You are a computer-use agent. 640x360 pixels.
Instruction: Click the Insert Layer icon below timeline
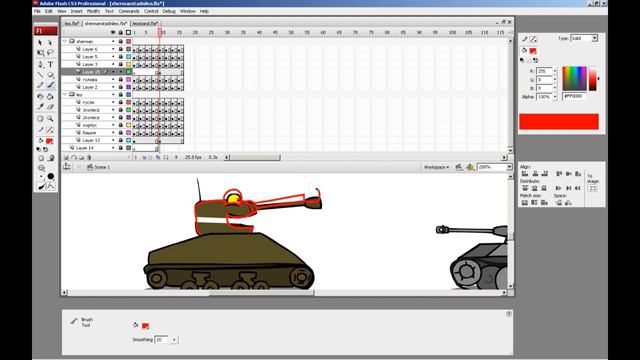pos(66,157)
